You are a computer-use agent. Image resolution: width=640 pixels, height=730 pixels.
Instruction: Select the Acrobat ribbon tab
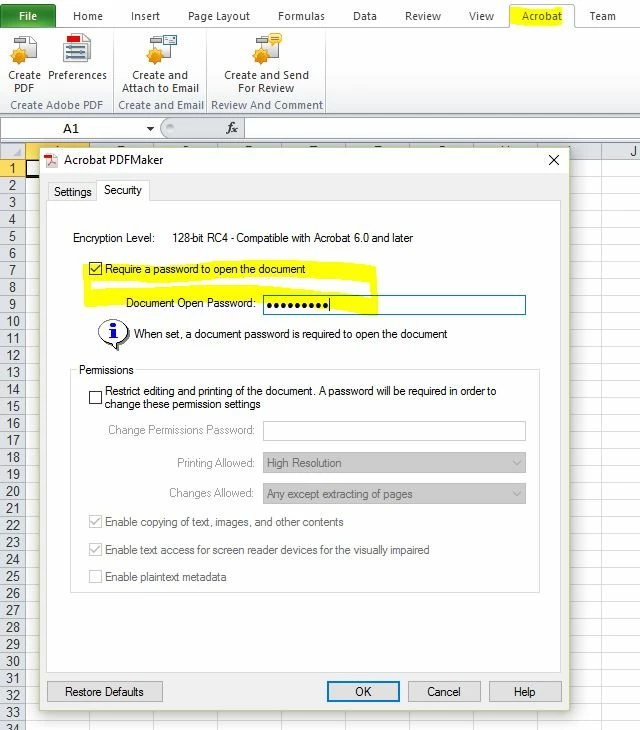(x=542, y=16)
